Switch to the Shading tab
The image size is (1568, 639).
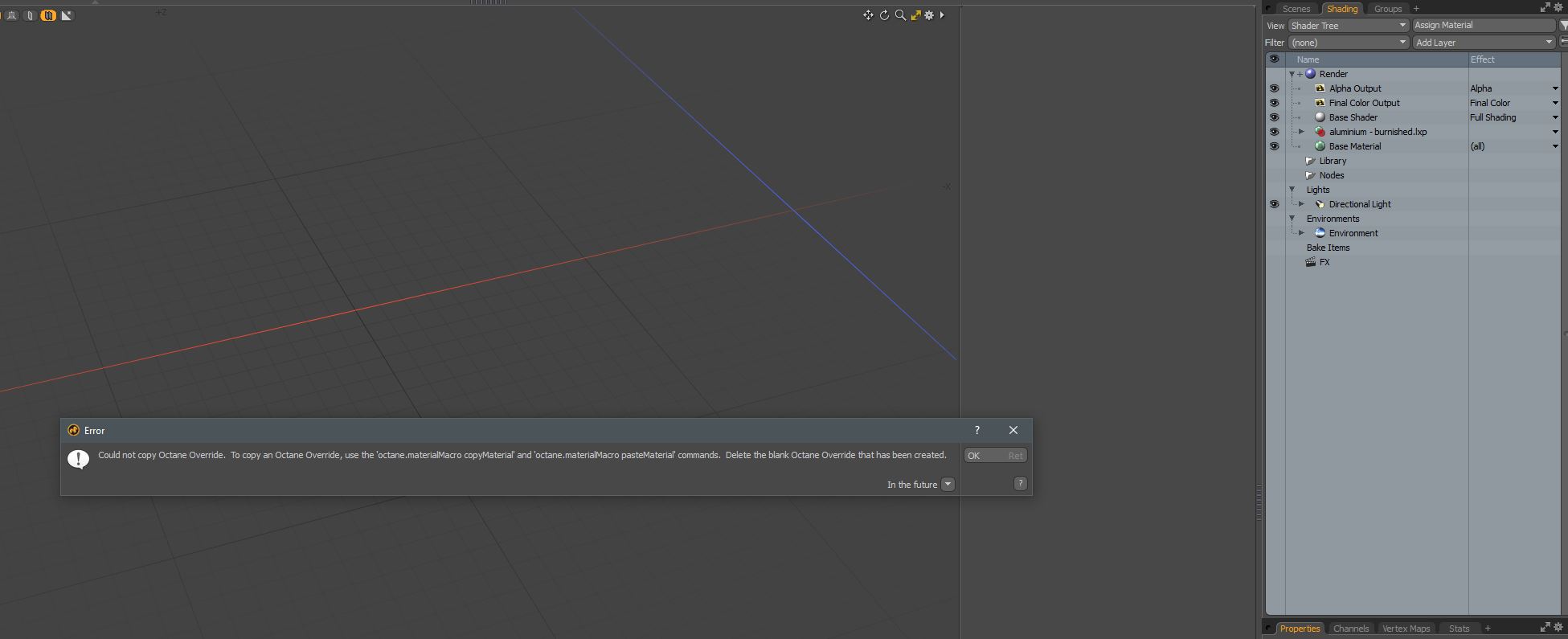coord(1342,9)
